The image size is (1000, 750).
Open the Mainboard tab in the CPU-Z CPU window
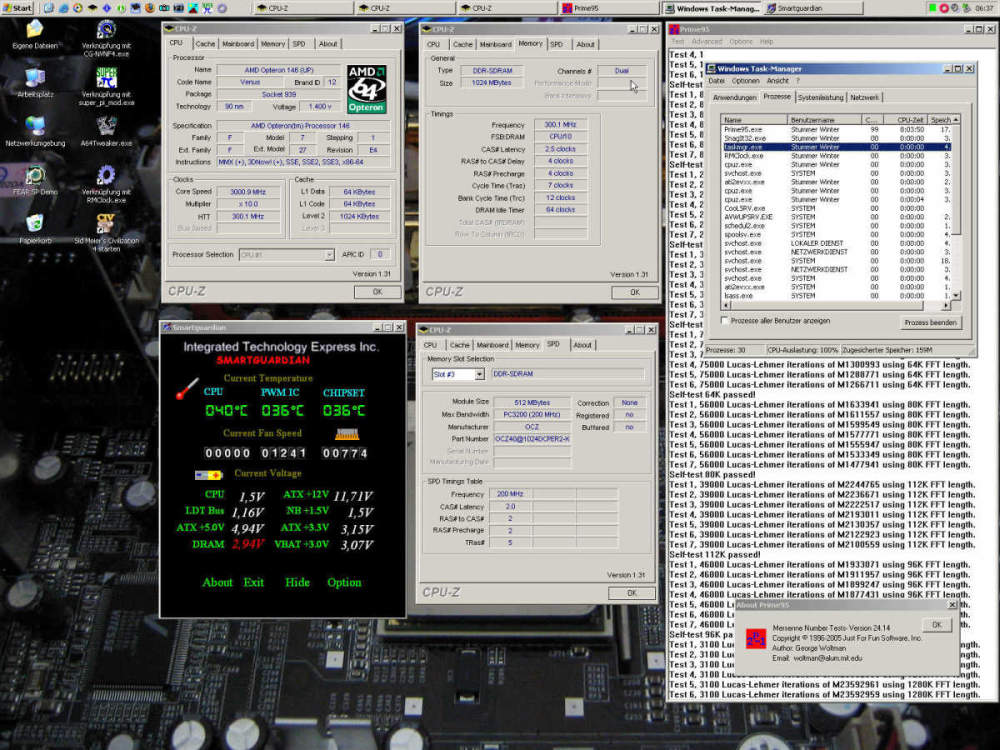click(238, 44)
